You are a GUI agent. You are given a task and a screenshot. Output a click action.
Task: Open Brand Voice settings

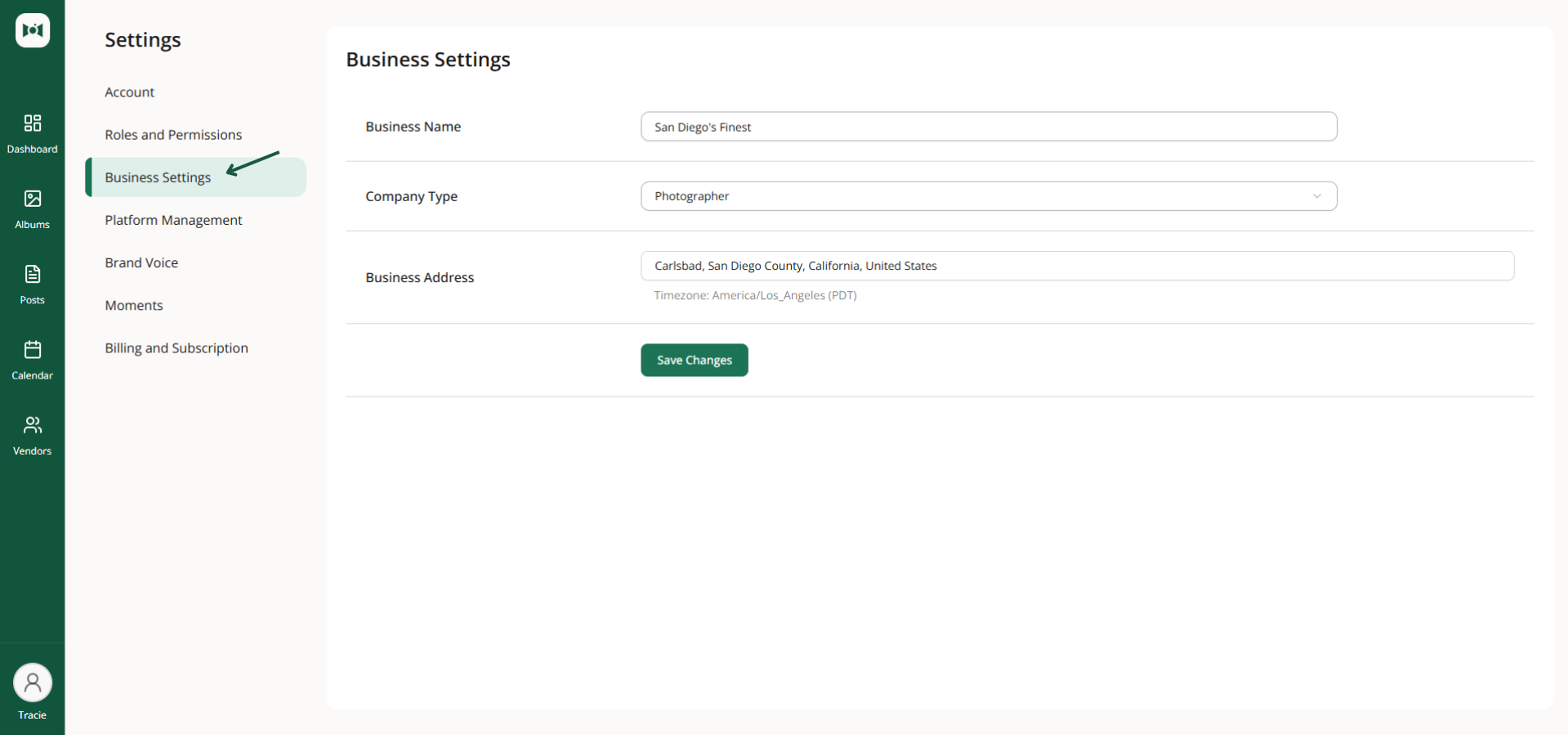(x=141, y=262)
